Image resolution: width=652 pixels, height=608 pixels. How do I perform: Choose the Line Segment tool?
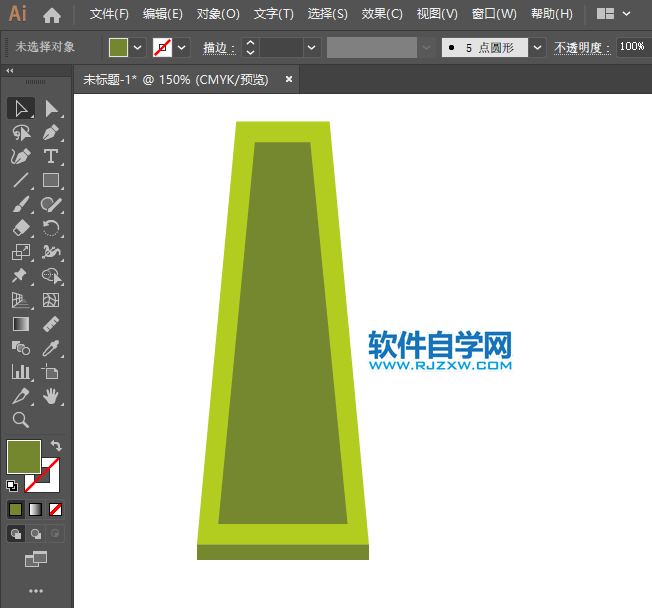(x=21, y=180)
